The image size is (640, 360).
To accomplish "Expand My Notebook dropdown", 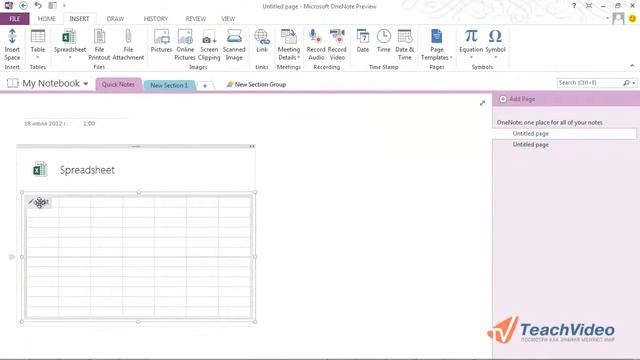I will [86, 84].
